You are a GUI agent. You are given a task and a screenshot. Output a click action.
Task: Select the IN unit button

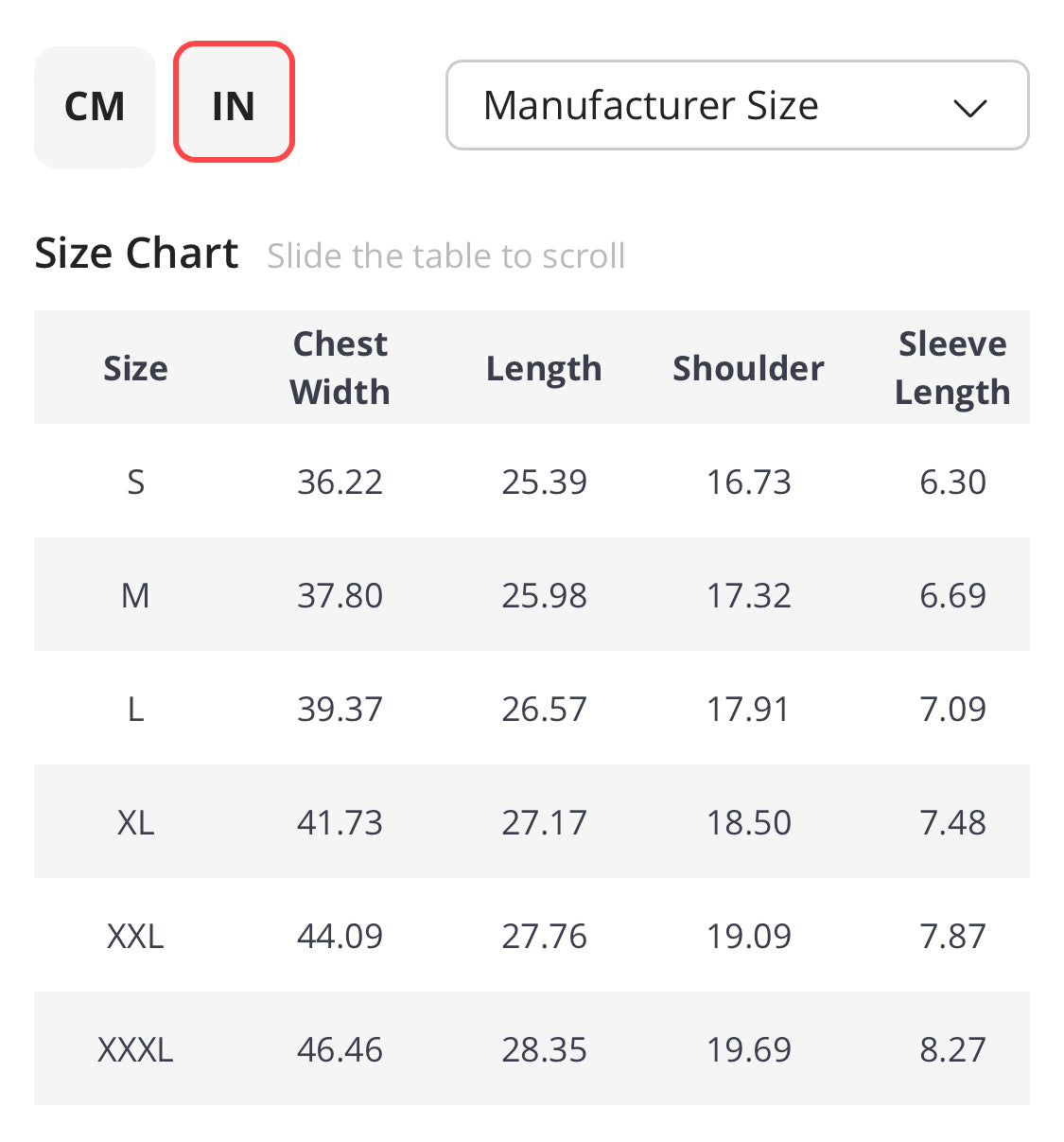click(x=234, y=102)
